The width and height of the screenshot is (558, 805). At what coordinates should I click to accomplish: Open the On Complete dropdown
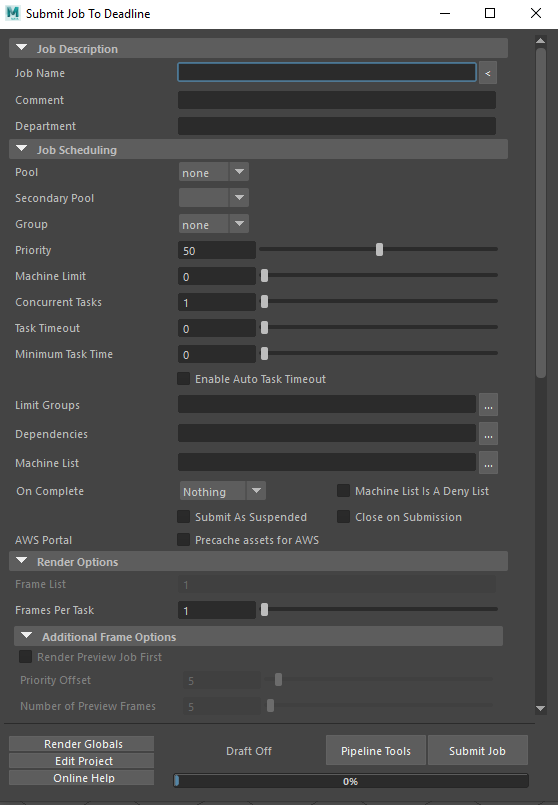(222, 491)
